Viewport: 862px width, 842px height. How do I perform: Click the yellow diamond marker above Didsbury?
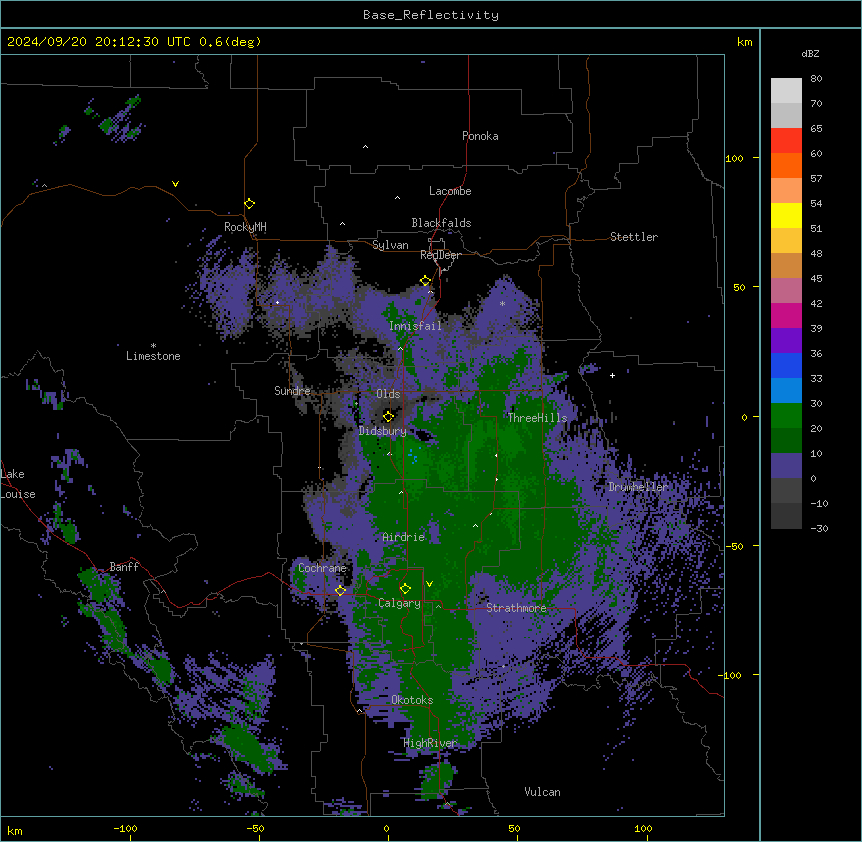coord(388,416)
